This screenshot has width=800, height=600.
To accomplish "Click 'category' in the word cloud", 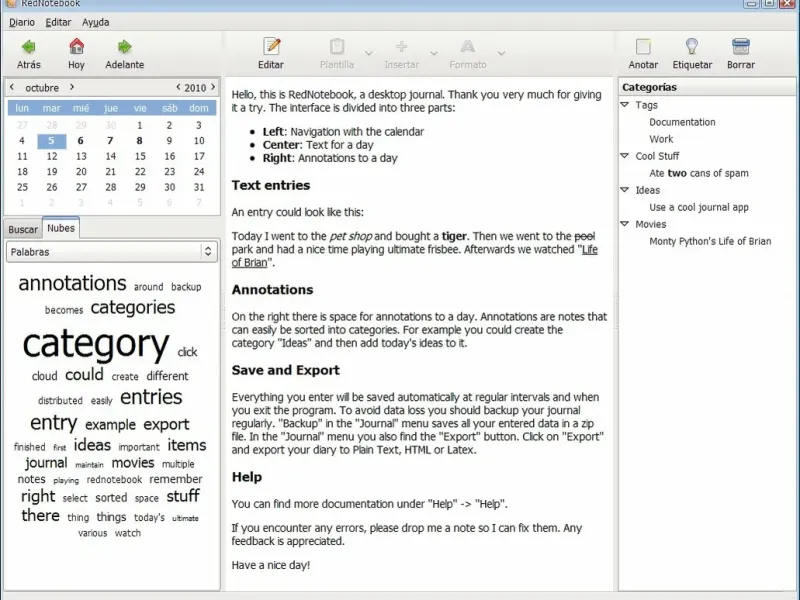I will point(96,344).
